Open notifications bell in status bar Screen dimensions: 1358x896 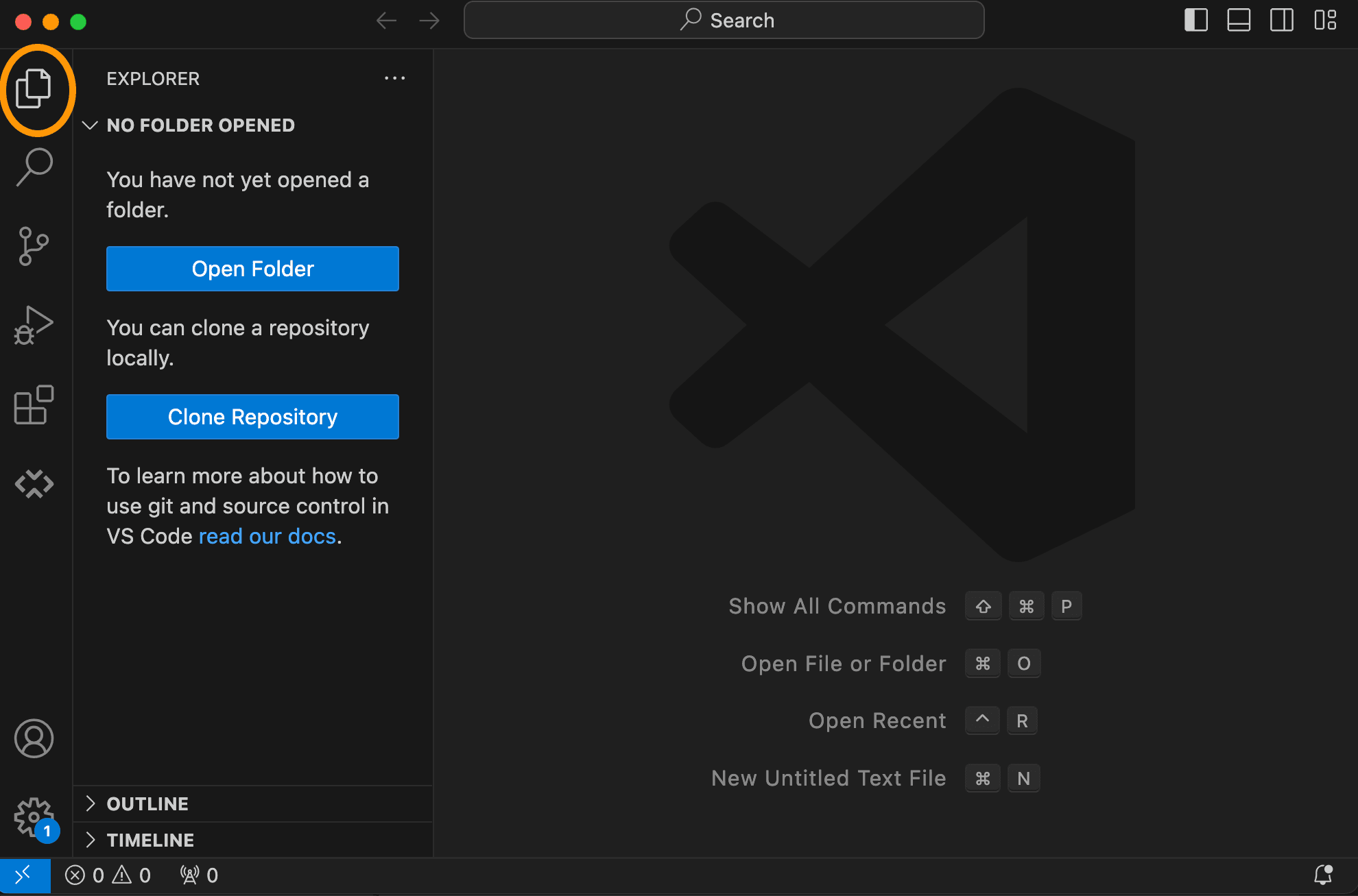click(1323, 875)
